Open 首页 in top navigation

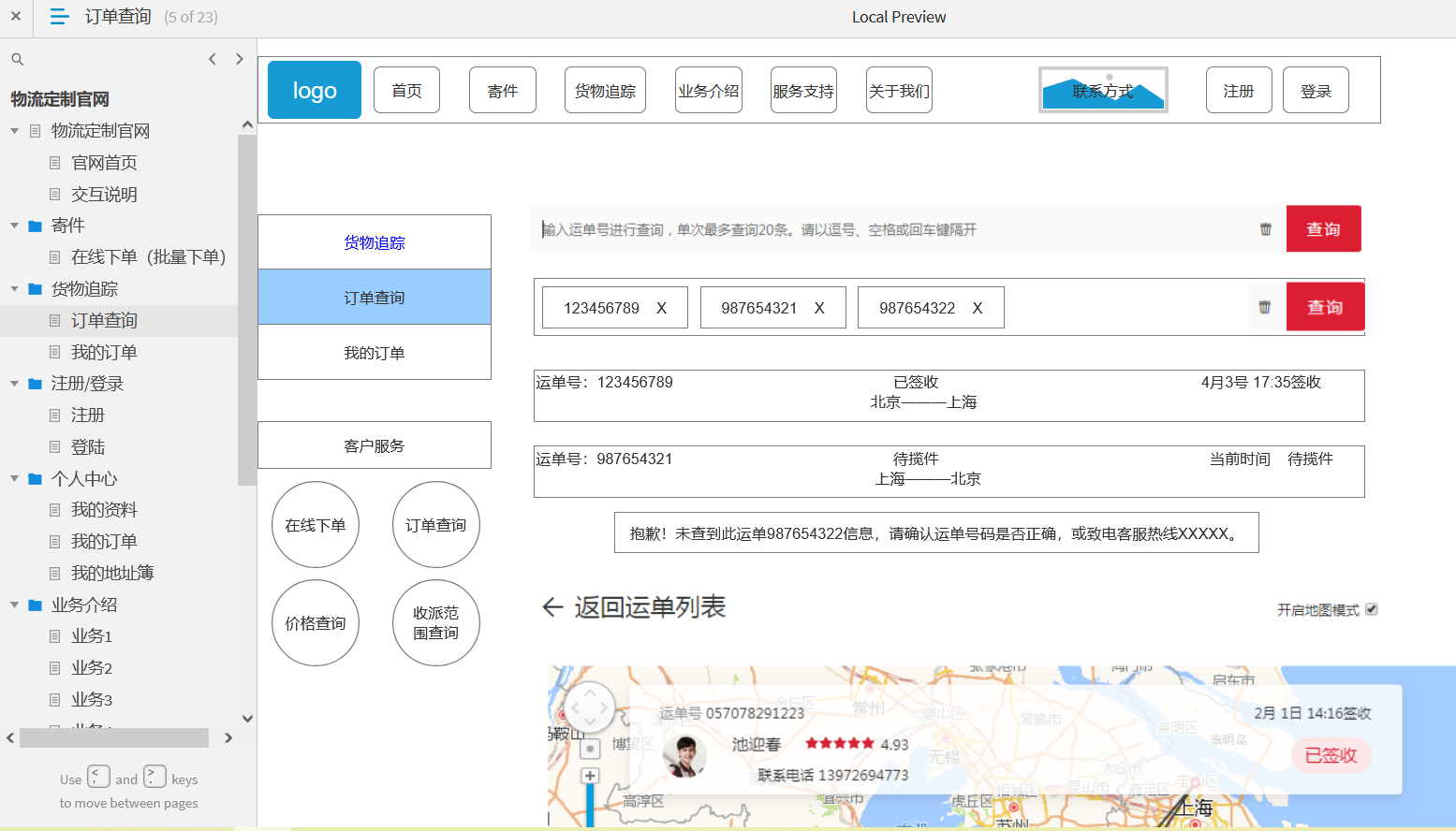tap(406, 90)
